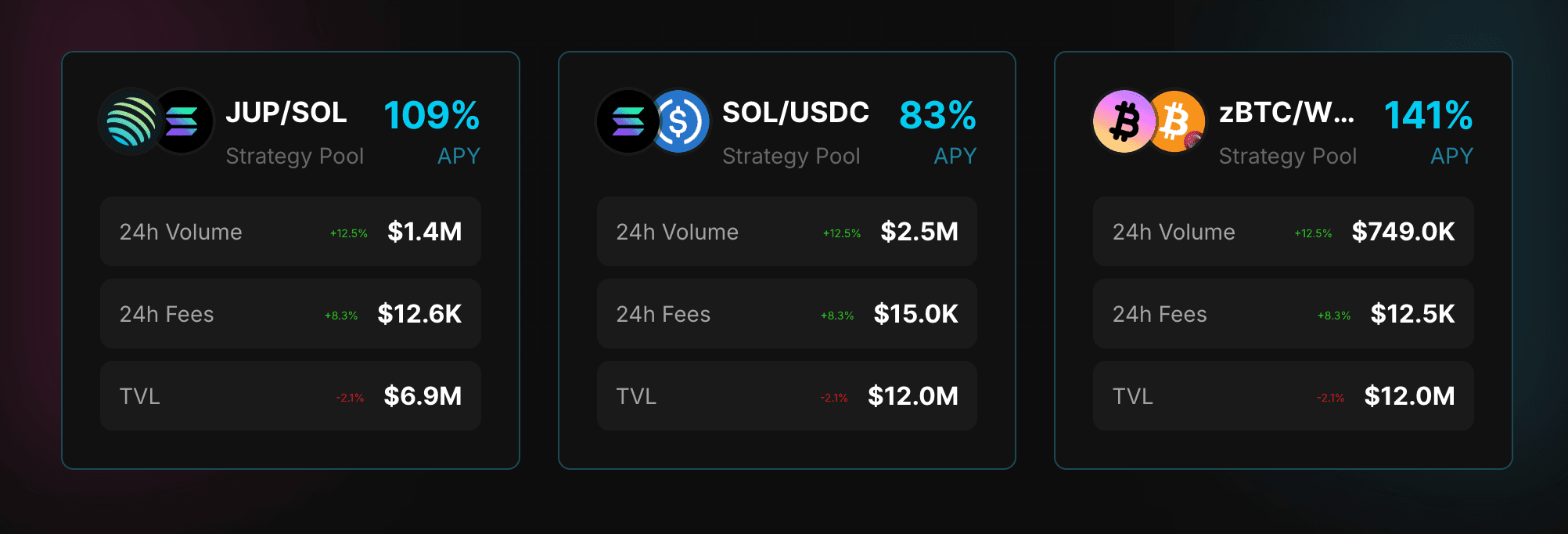Select the SOL icon in JUP/SOL pair

tap(185, 121)
